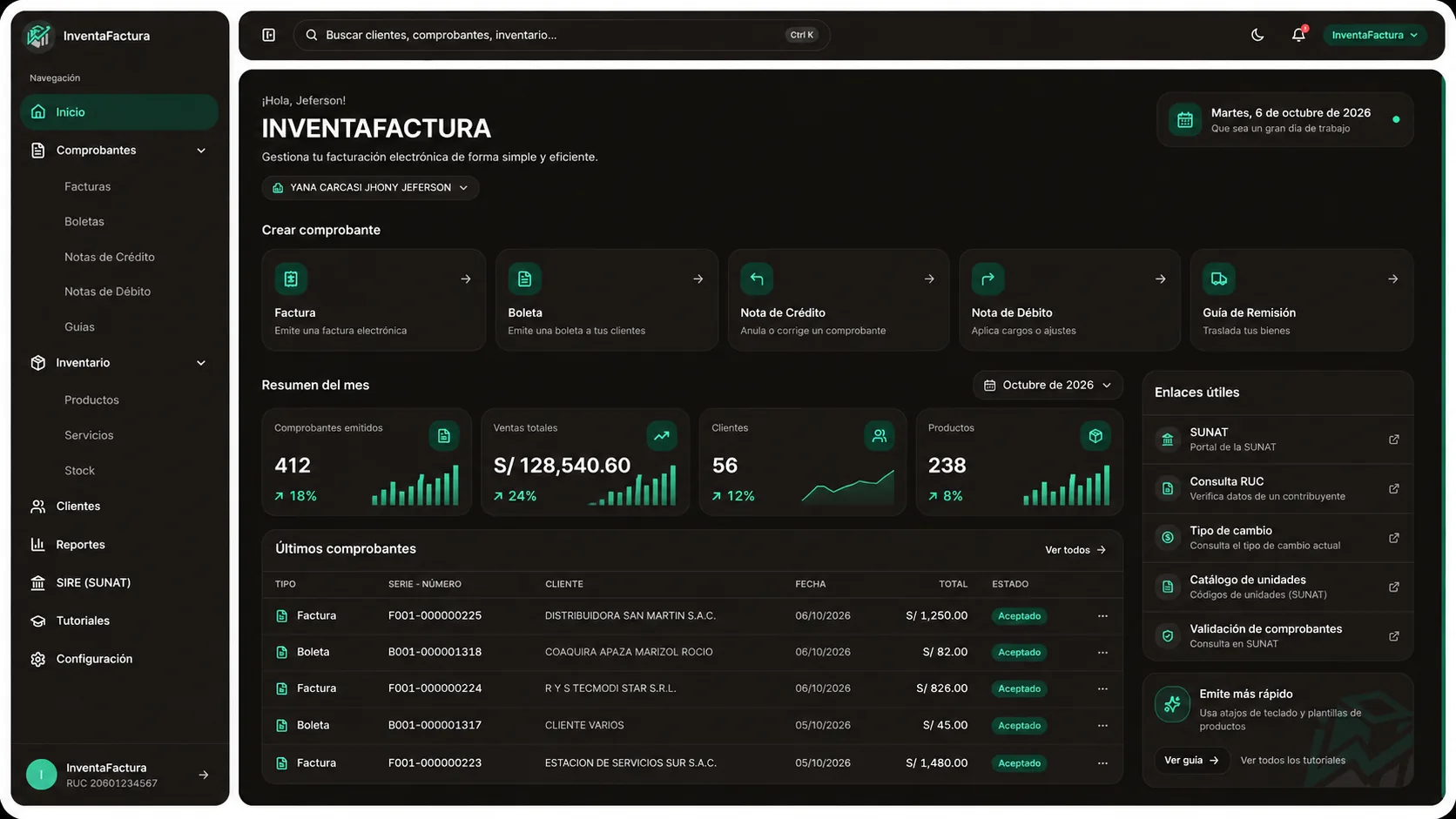Toggle the sidebar panel icon
This screenshot has width=1456, height=819.
(x=269, y=35)
